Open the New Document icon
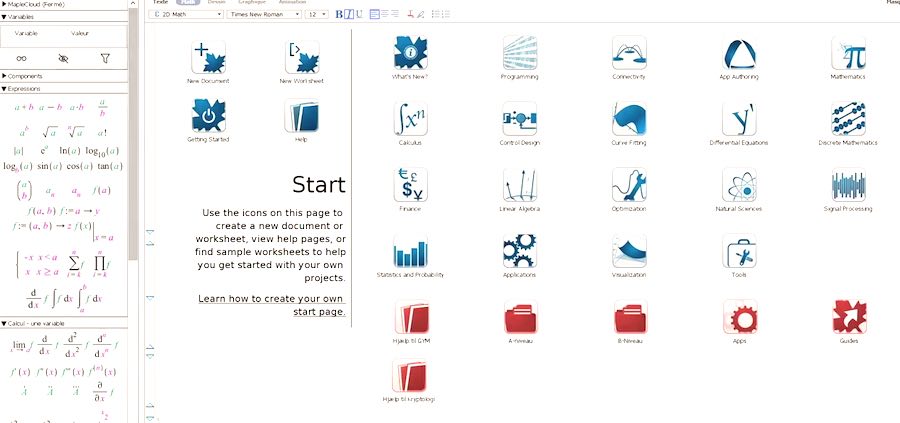Viewport: 900px width, 423px height. 208,57
